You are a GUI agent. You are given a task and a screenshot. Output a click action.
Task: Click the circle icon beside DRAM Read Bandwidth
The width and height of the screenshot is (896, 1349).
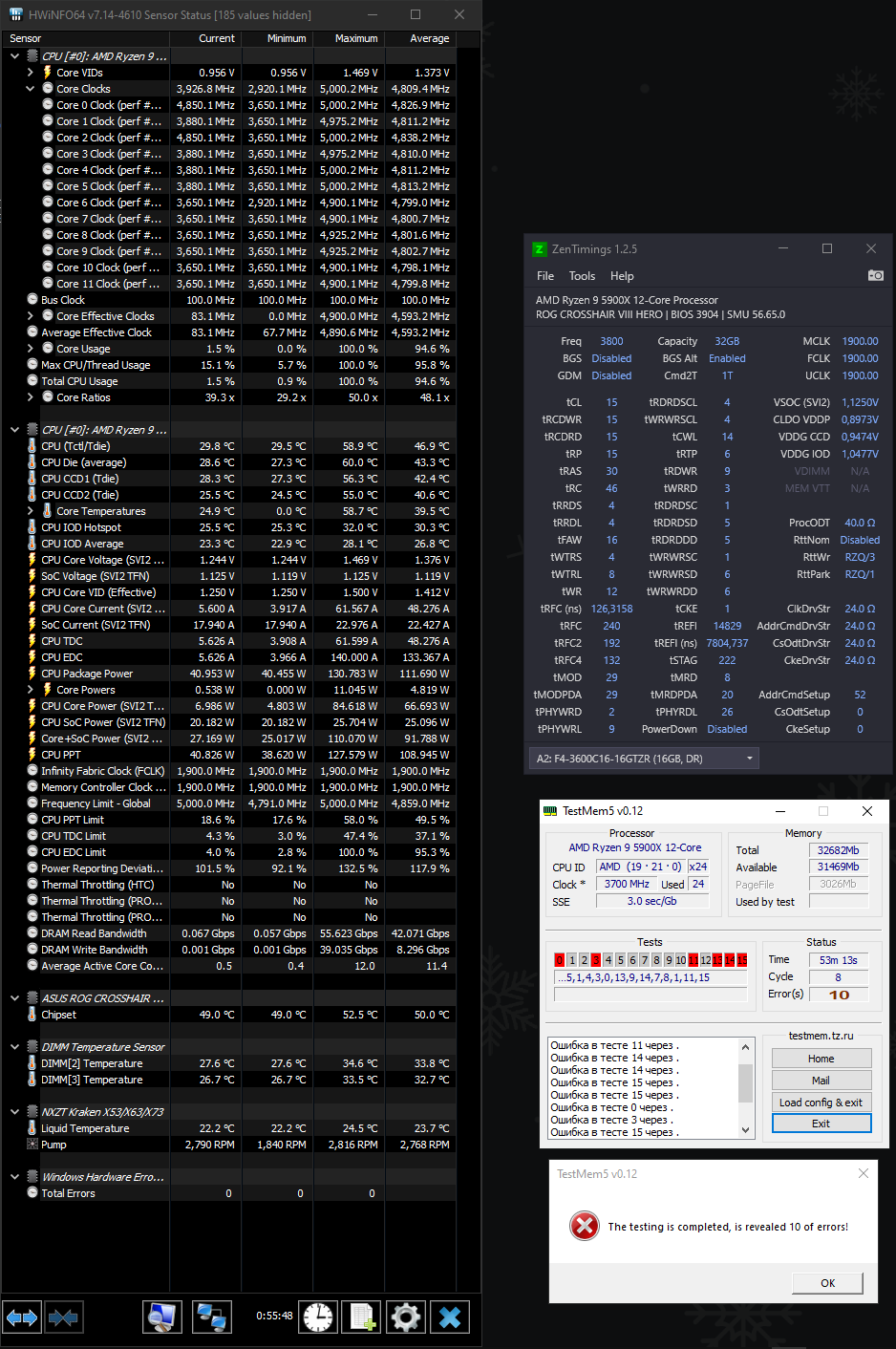pos(32,933)
